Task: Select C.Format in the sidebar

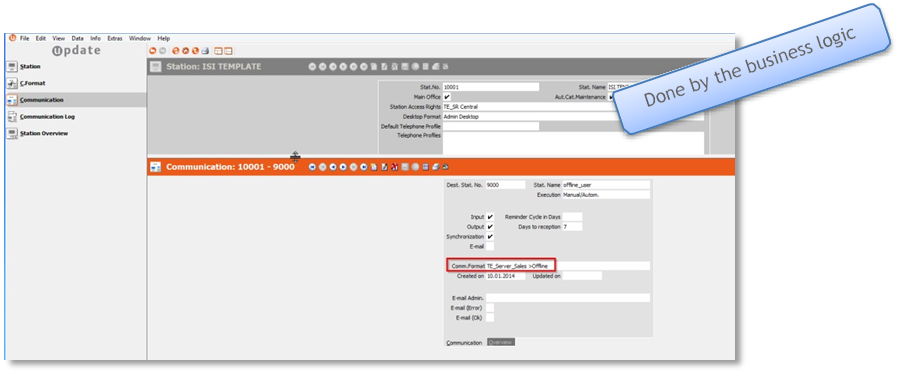Action: [x=32, y=83]
